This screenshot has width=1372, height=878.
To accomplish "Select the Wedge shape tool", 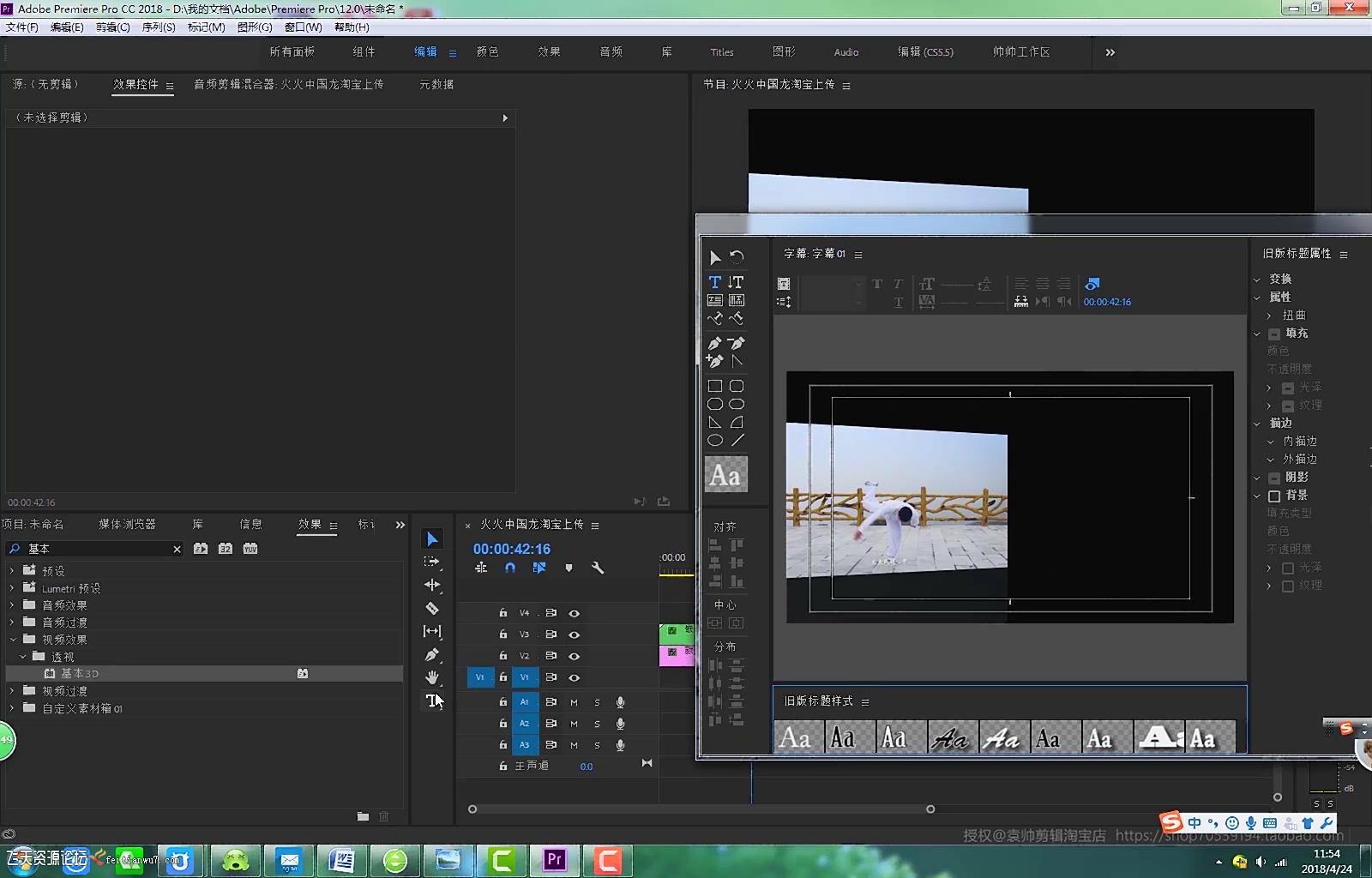I will [714, 422].
